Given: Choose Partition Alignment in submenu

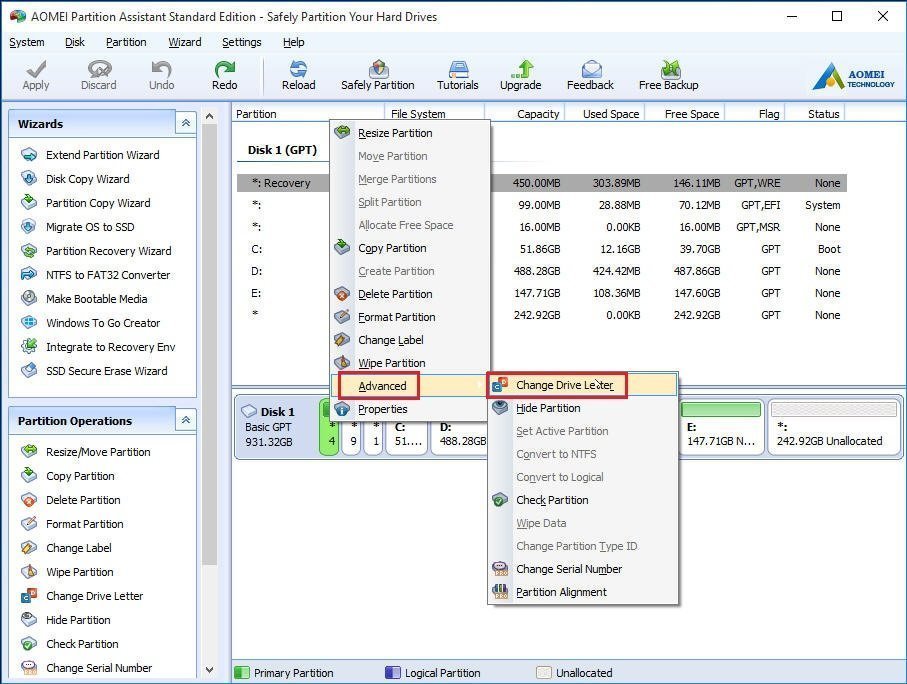Looking at the screenshot, I should (582, 593).
